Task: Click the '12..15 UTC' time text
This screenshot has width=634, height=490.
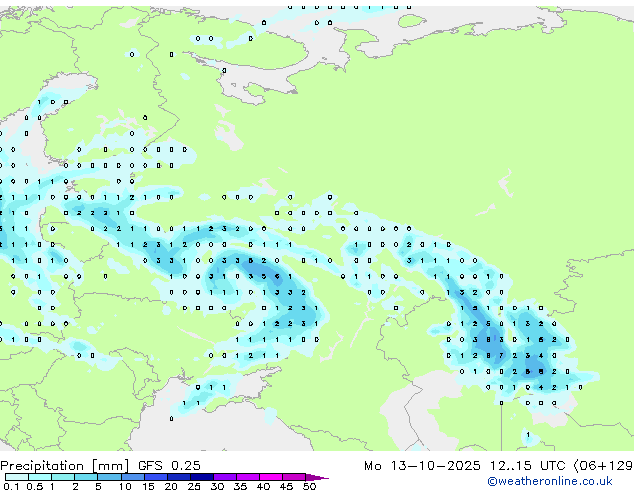Action: click(x=527, y=465)
